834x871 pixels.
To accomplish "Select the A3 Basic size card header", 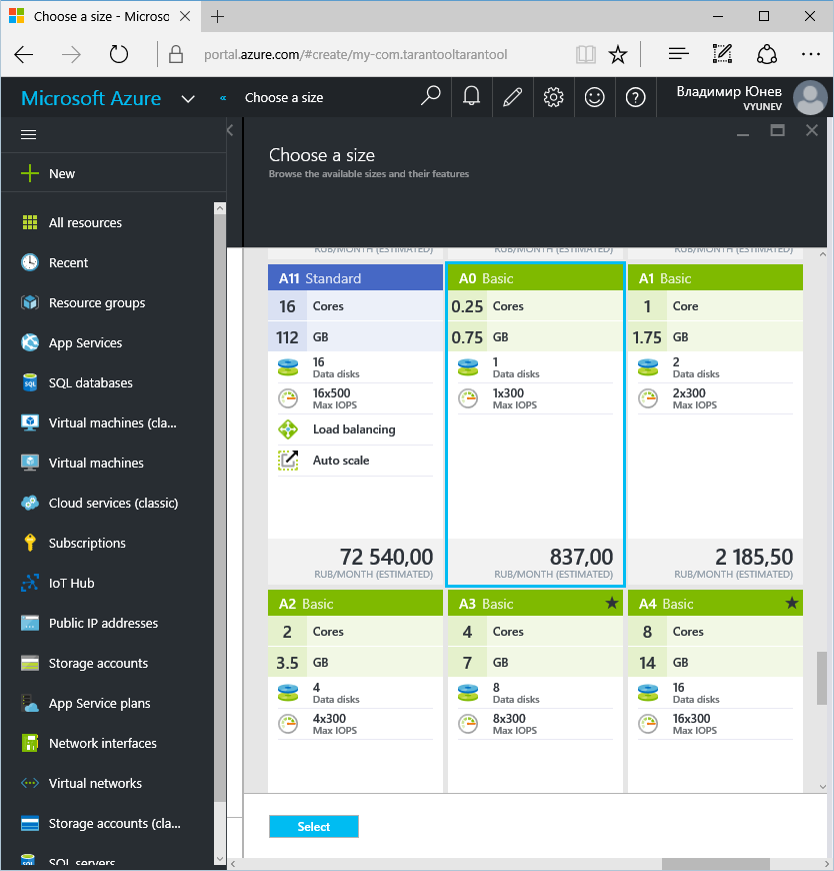I will tap(536, 603).
